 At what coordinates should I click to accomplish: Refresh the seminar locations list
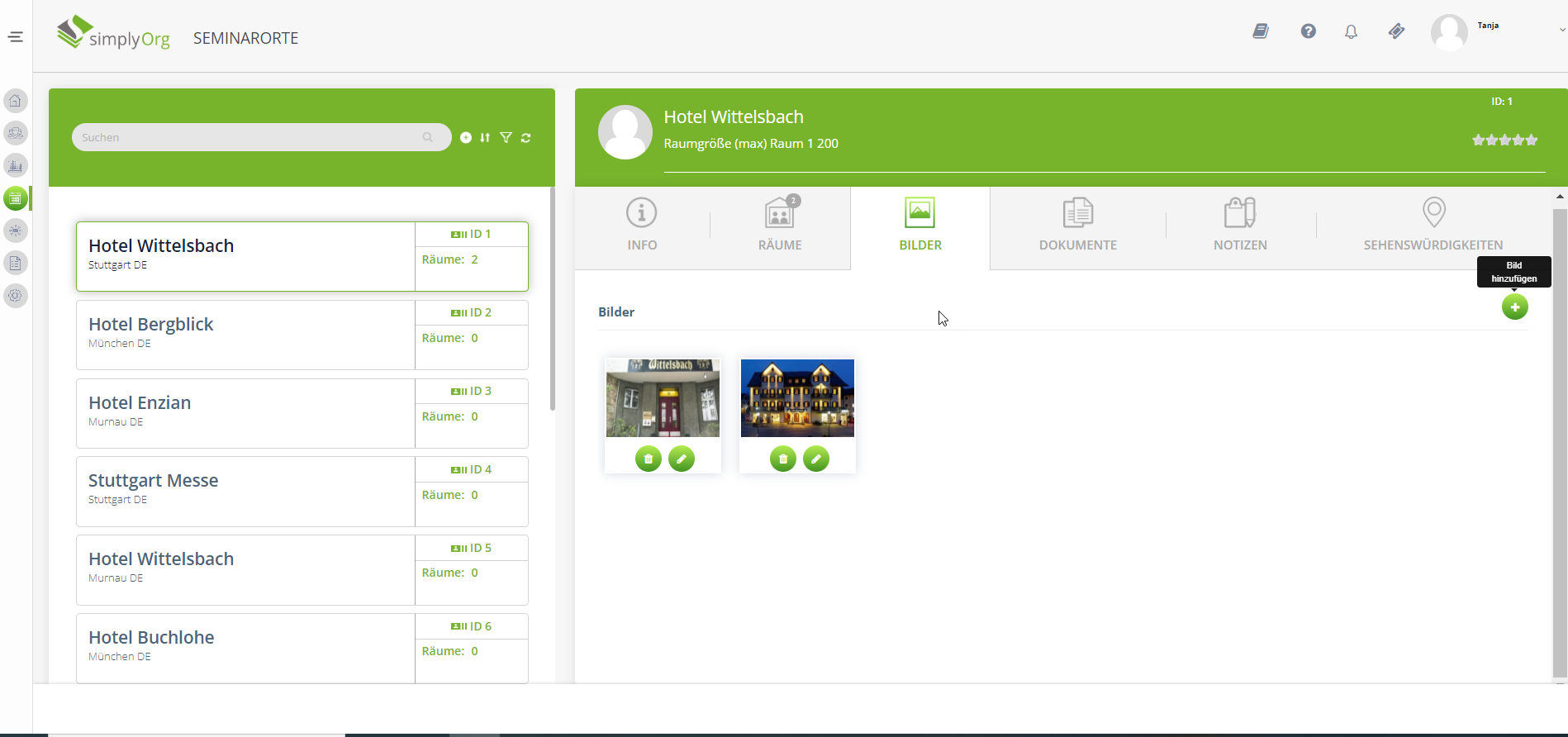(526, 138)
